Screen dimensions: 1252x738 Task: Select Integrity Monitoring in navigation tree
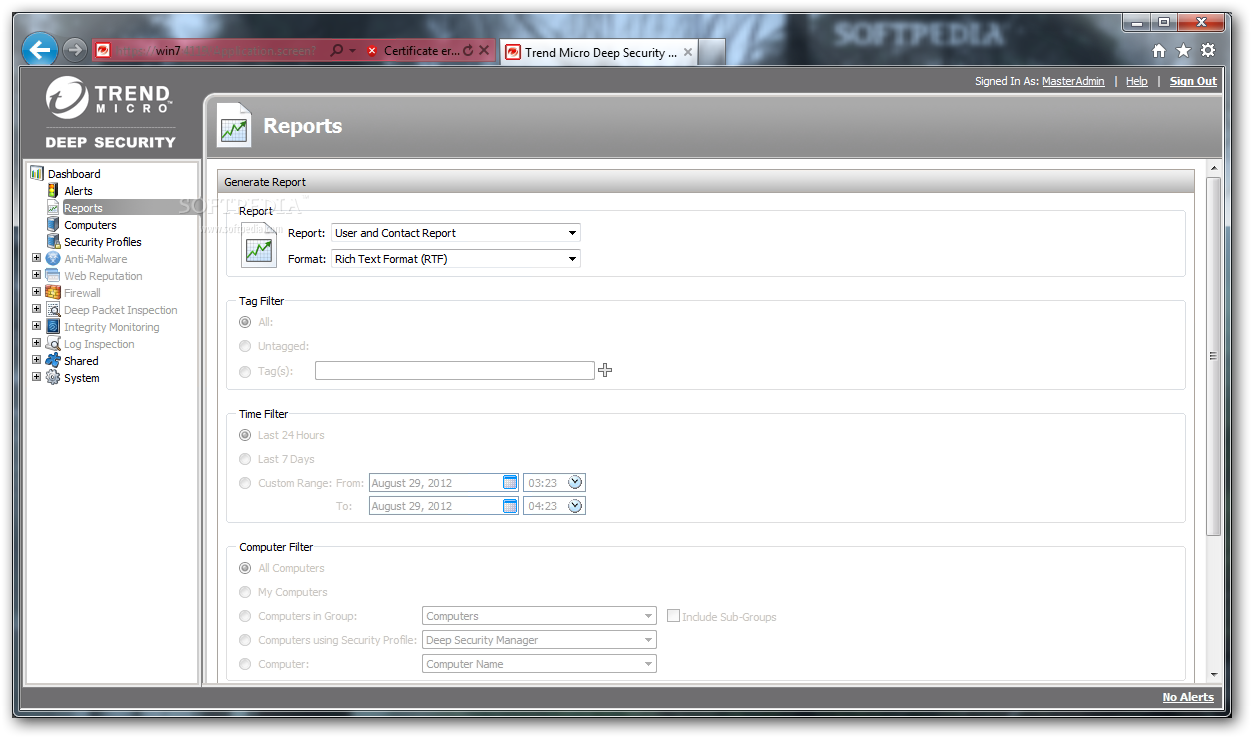(111, 327)
